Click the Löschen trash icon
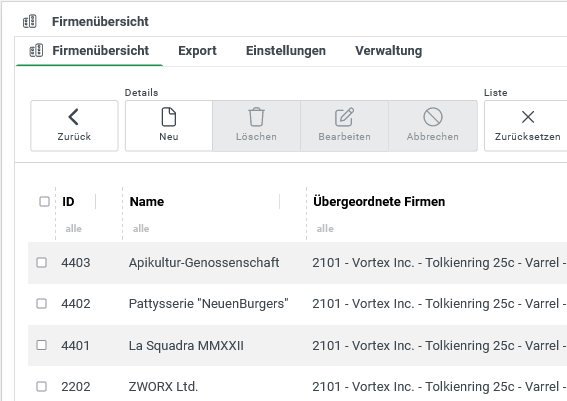 (256, 117)
